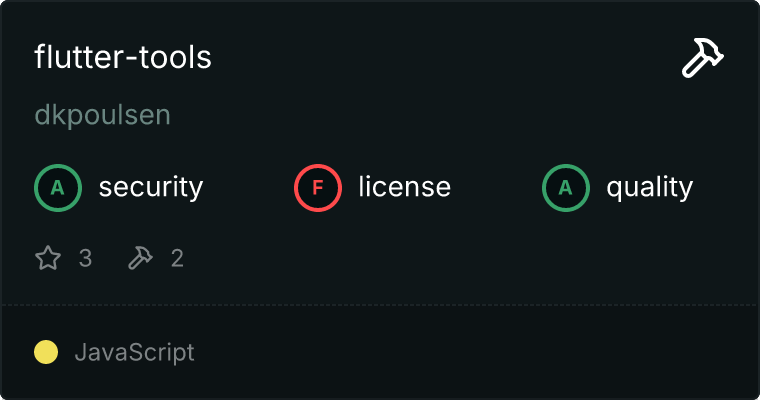The width and height of the screenshot is (760, 400).
Task: Click the JavaScript language label
Action: 134,352
